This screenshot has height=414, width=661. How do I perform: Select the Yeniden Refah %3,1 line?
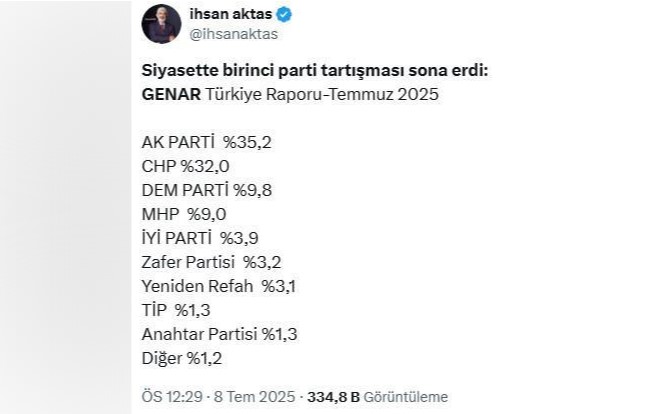click(x=219, y=286)
